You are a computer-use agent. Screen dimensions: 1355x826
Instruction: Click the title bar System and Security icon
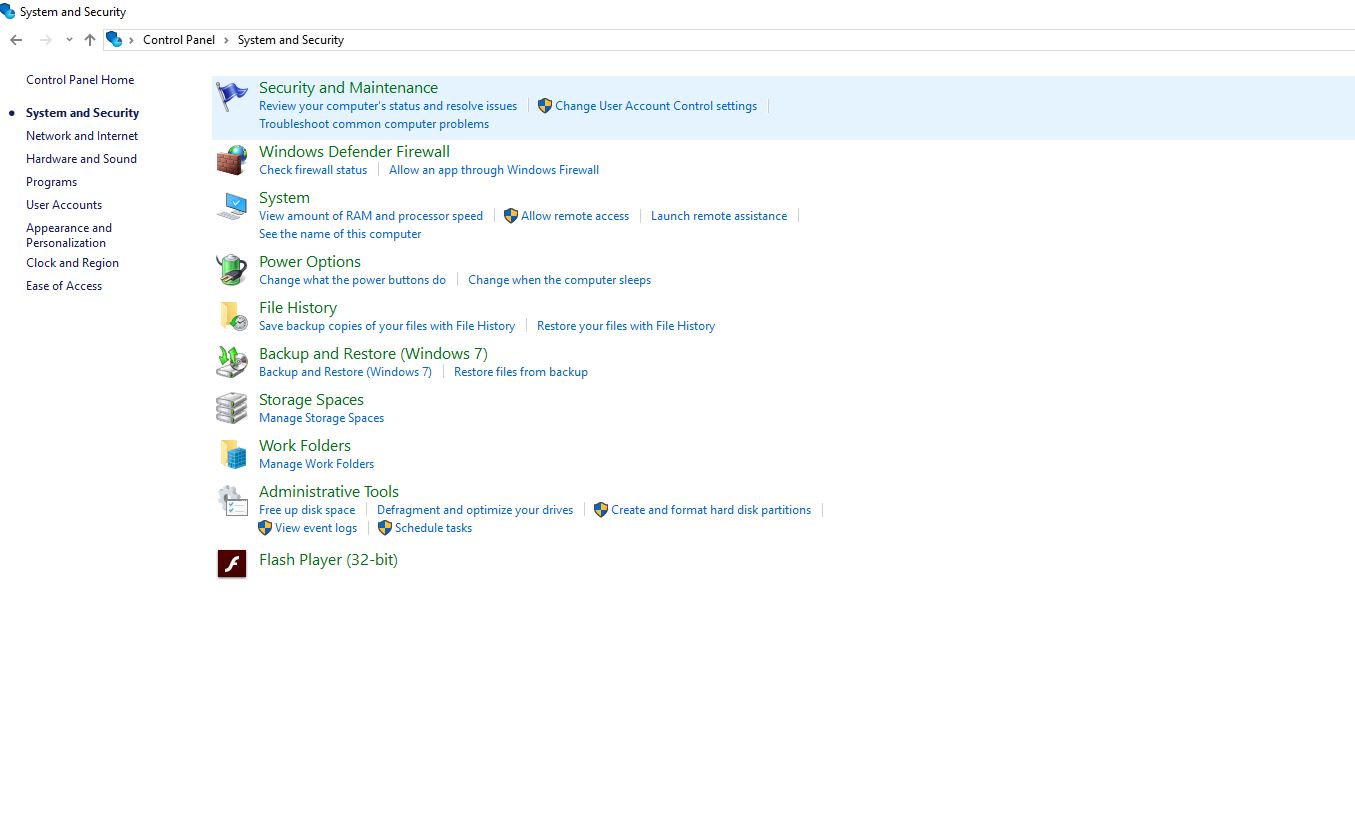pos(8,12)
